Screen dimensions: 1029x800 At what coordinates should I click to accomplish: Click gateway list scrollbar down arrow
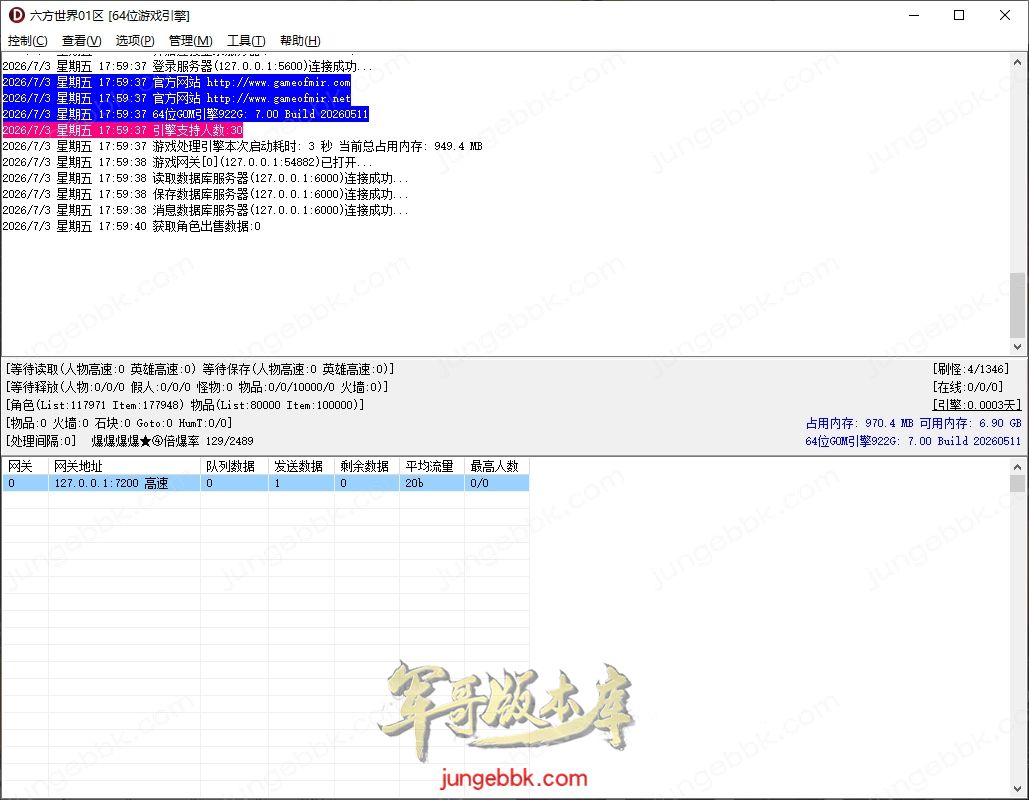[1017, 789]
